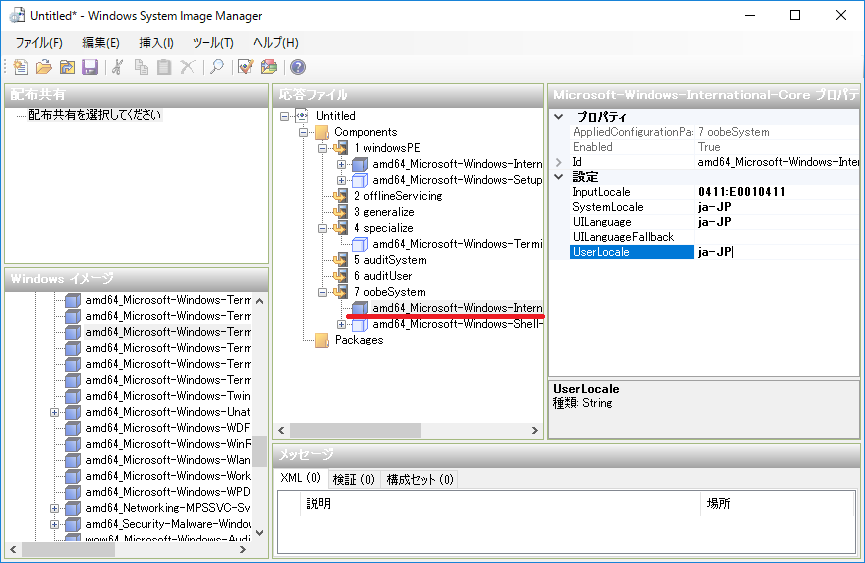
Task: Expand the Id property row chevron
Action: (x=559, y=162)
